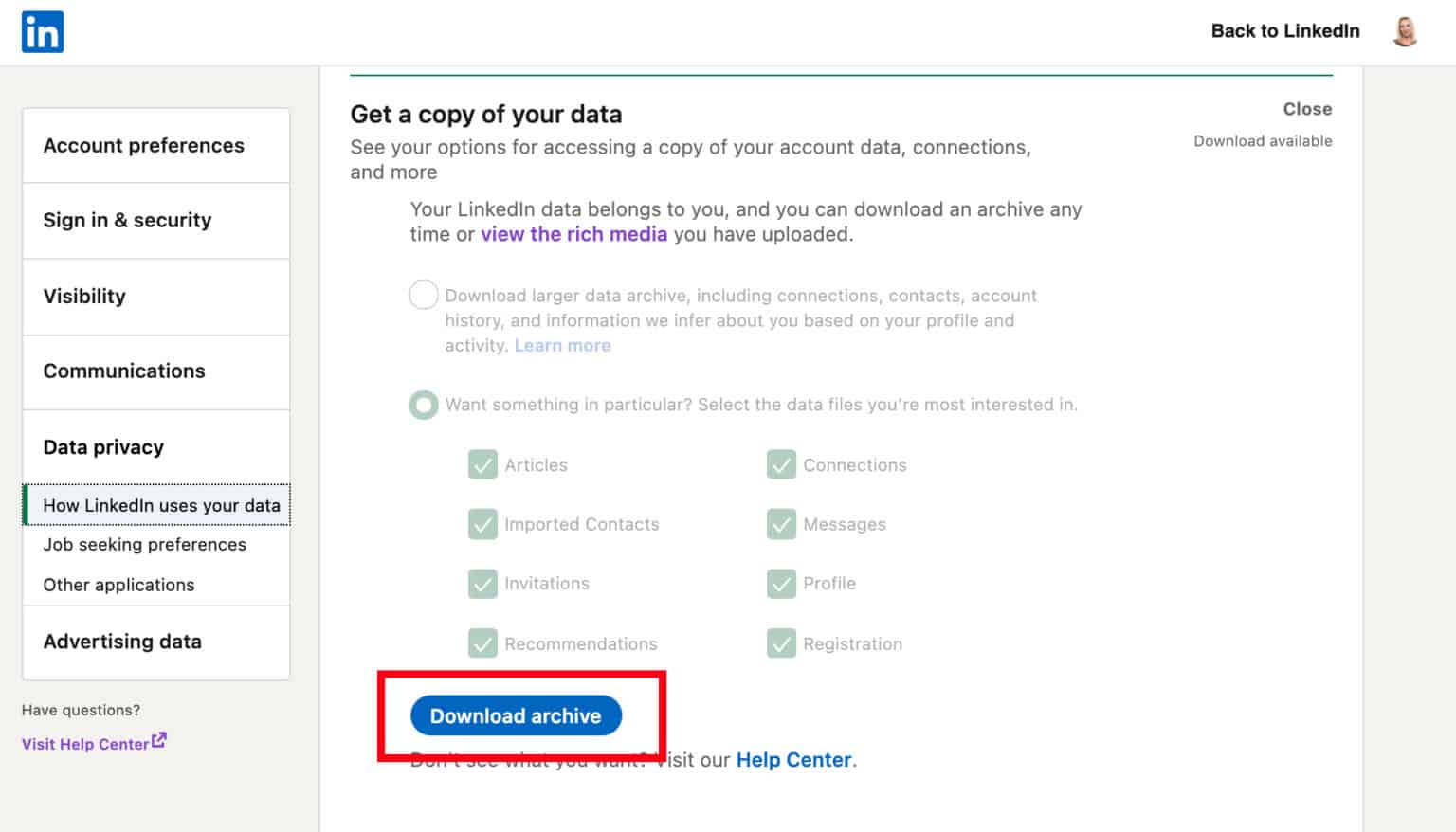Click the Download archive button
1456x832 pixels.
(516, 715)
